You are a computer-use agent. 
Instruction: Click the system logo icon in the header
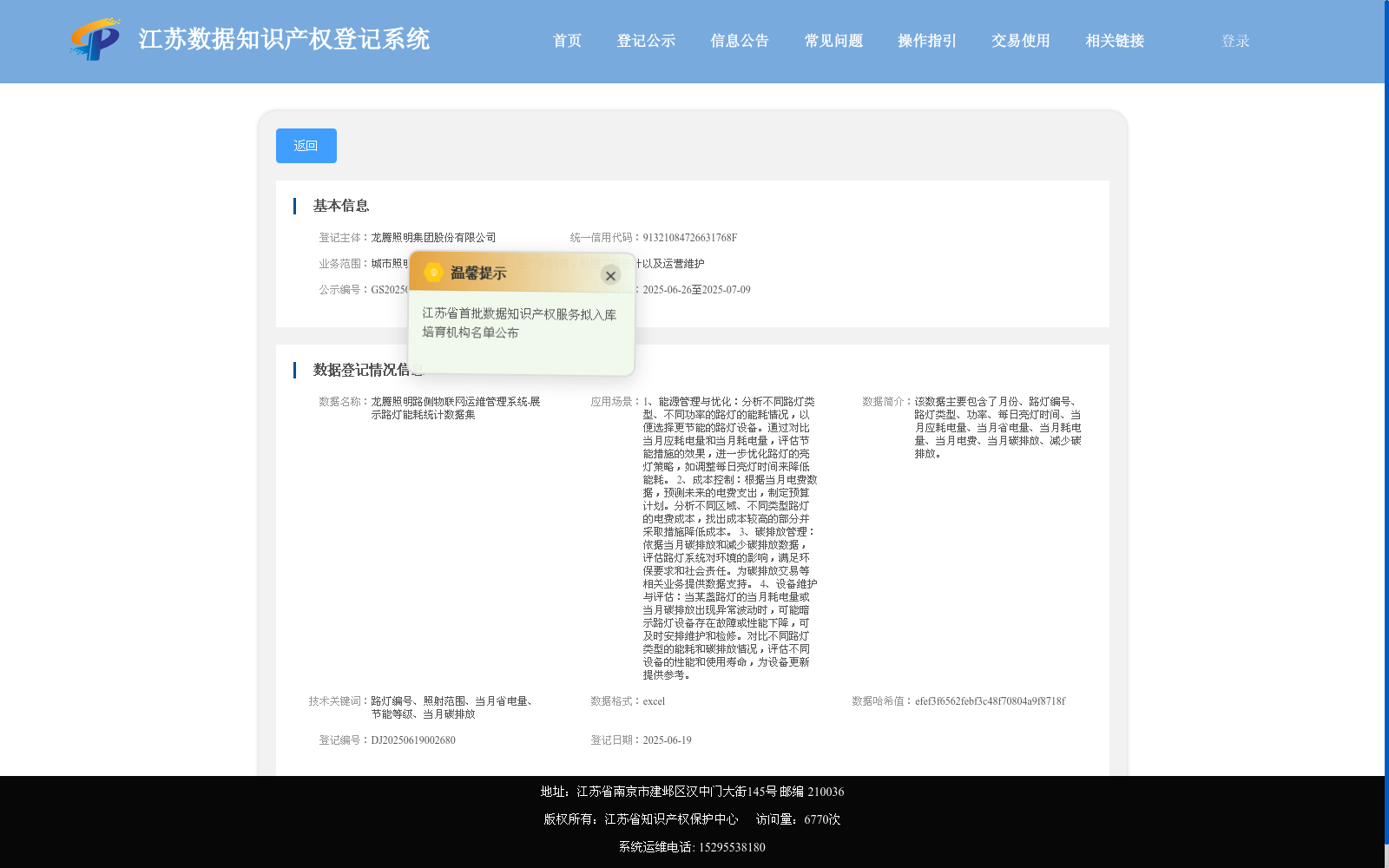pos(95,39)
